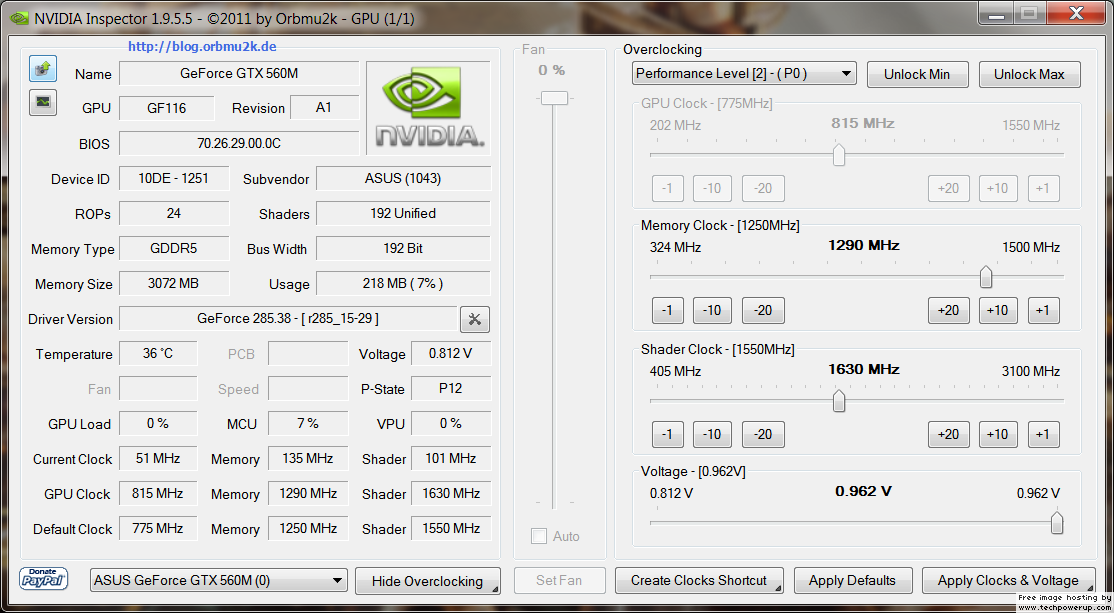Decrease Memory Clock by 1 MHz
The image size is (1114, 613).
(x=667, y=310)
